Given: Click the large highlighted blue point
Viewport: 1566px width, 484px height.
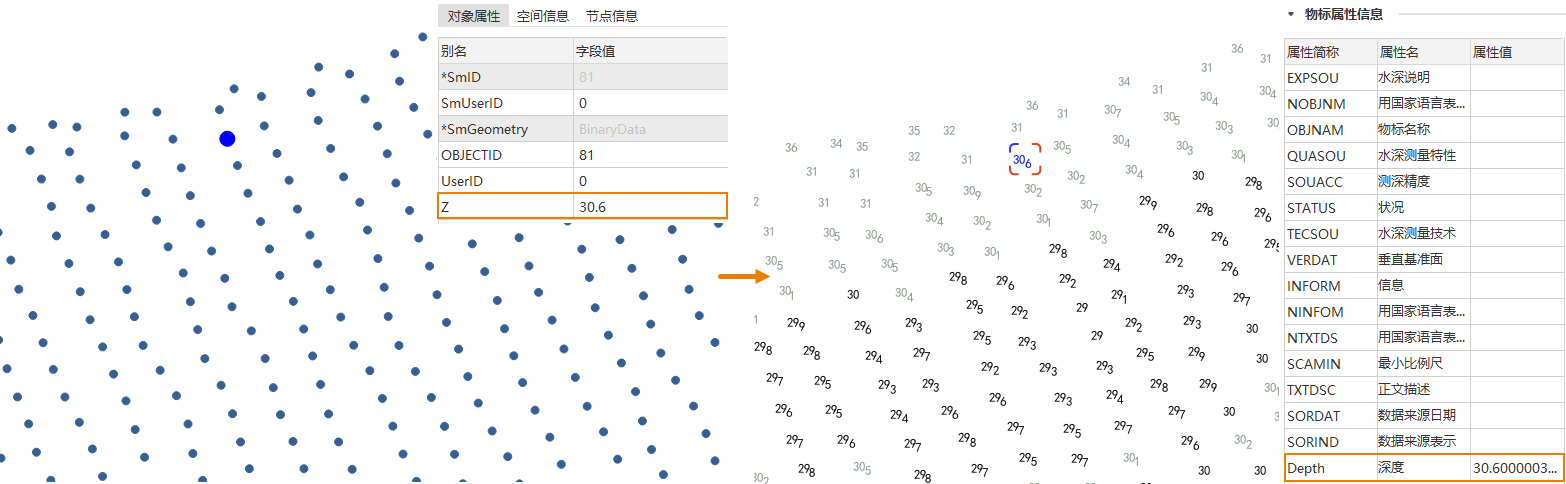Looking at the screenshot, I should coord(227,139).
